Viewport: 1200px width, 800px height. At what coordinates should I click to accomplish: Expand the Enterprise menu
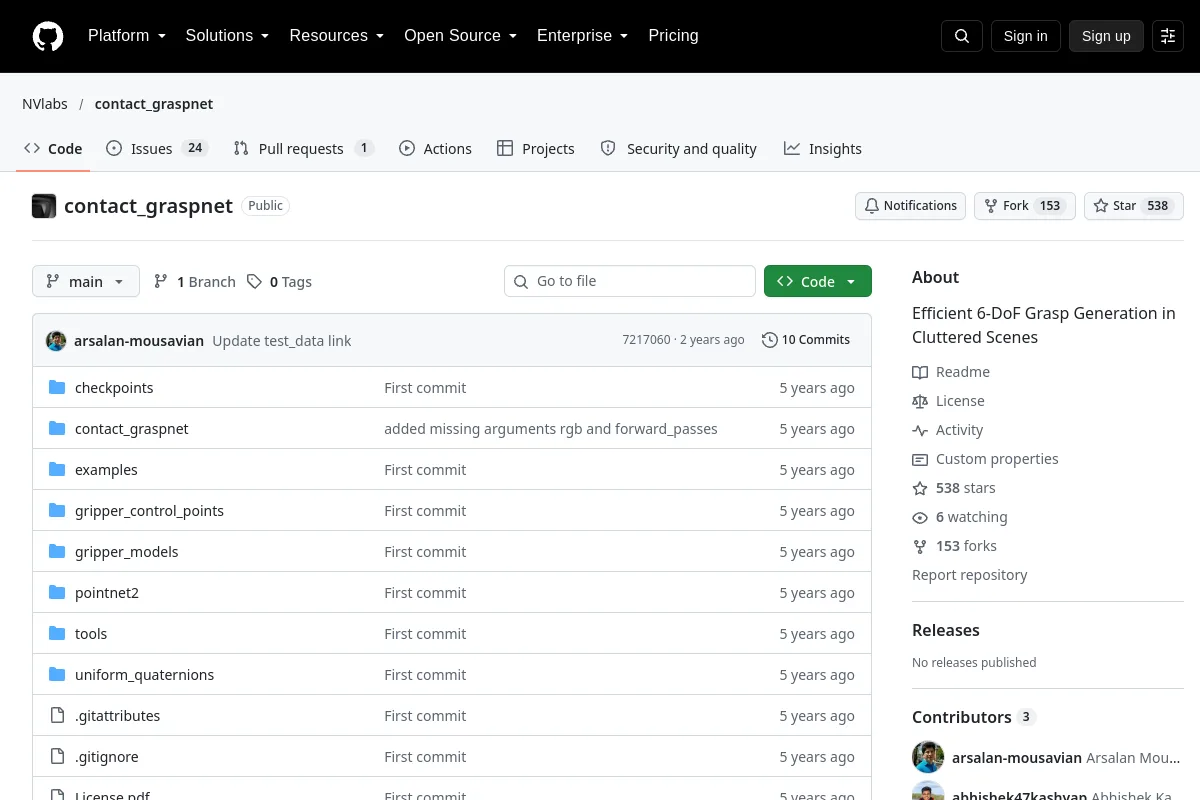point(583,36)
